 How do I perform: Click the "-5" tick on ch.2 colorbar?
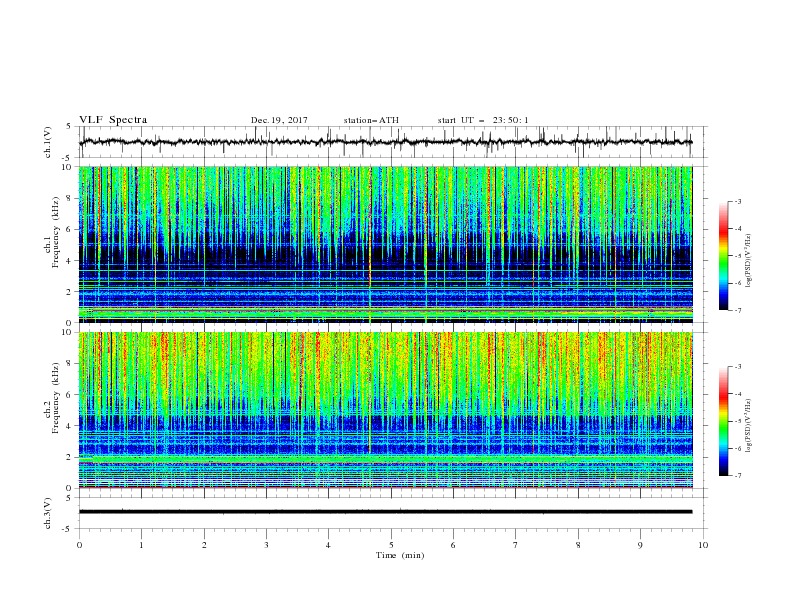[x=737, y=421]
